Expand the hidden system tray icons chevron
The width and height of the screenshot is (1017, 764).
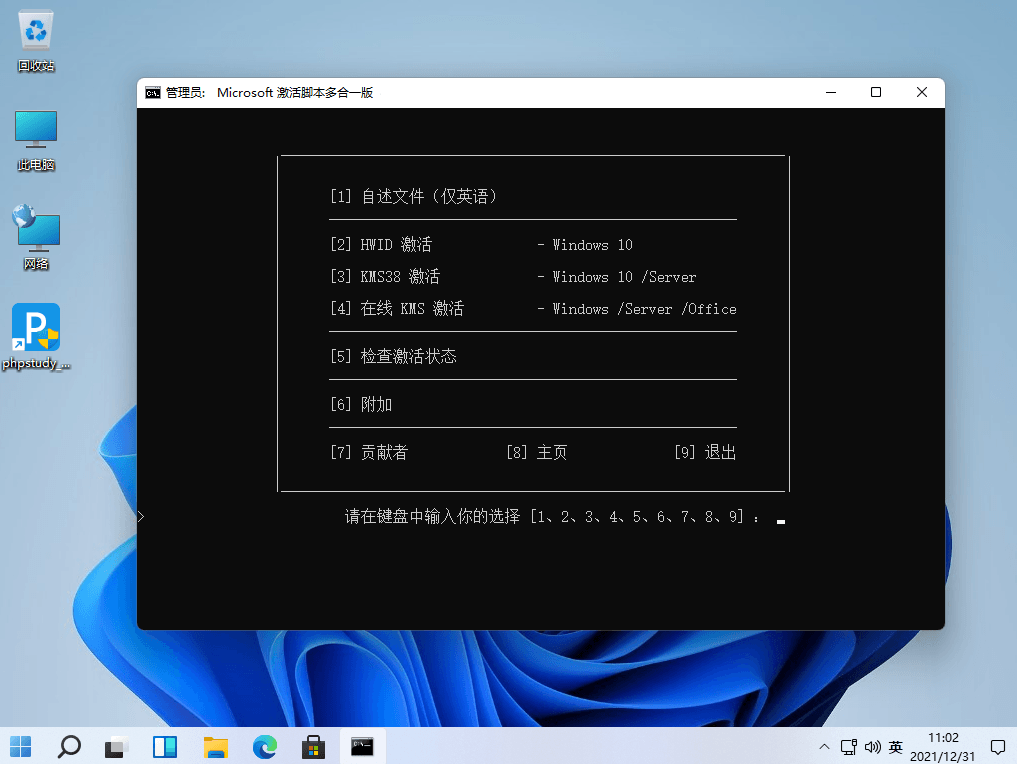tap(824, 747)
